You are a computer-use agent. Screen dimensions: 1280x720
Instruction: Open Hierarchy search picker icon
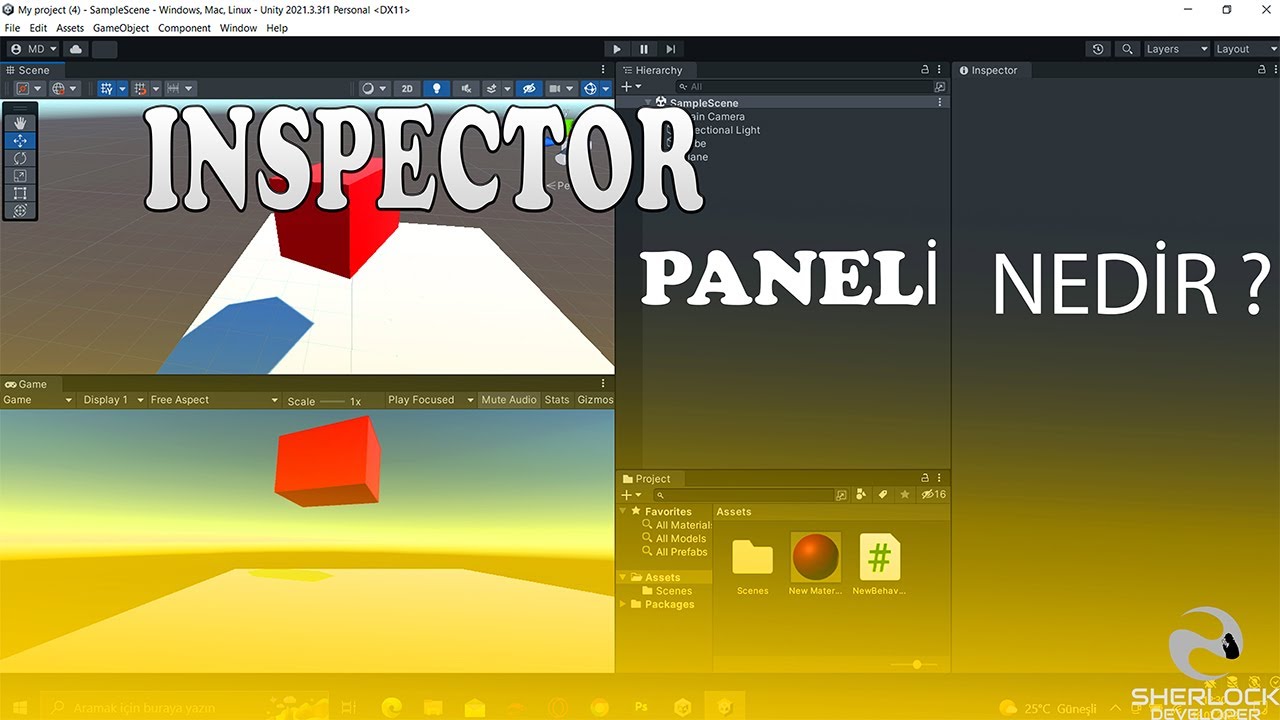(940, 87)
